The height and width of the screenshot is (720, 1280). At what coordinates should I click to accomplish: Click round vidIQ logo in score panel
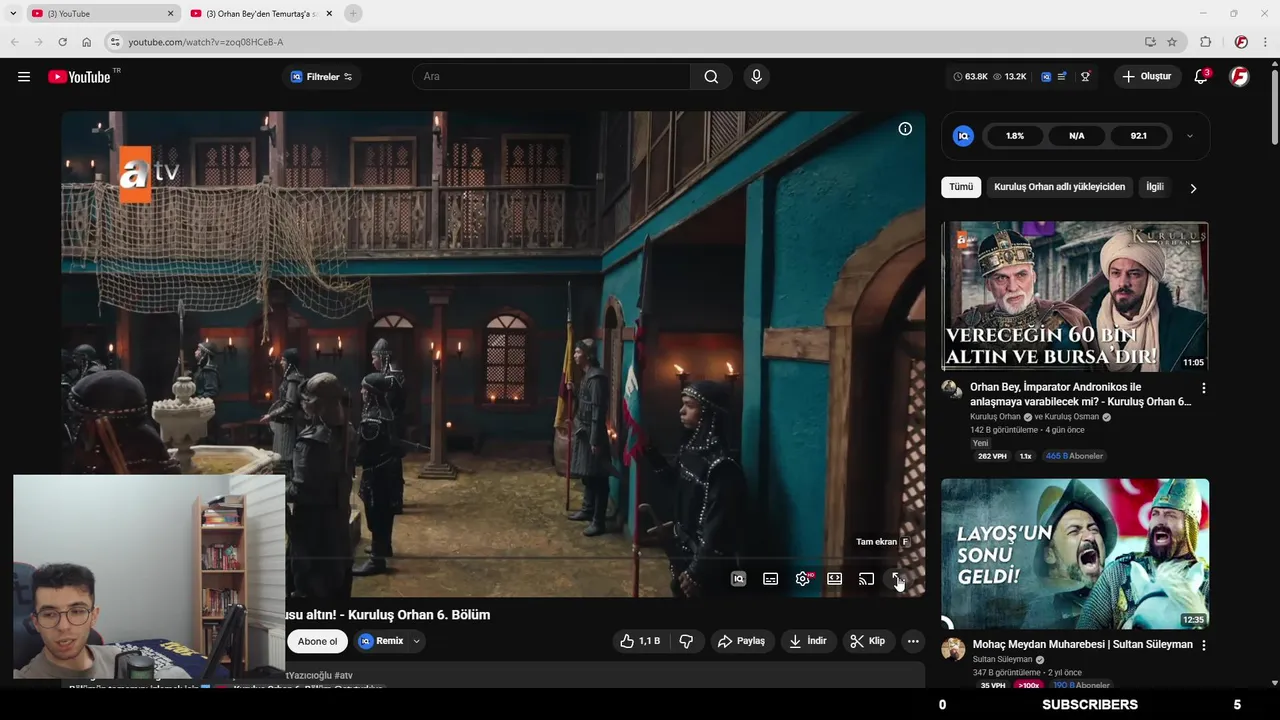[x=963, y=136]
